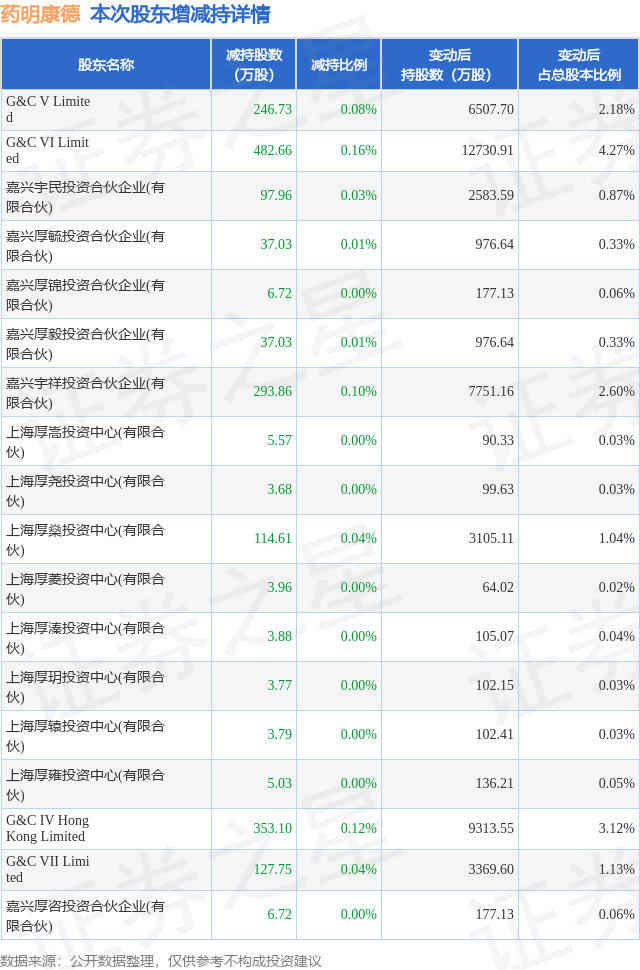Select the 嘉兴宇民投资合伙企业 shareholder name
The width and height of the screenshot is (640, 970).
pos(85,197)
